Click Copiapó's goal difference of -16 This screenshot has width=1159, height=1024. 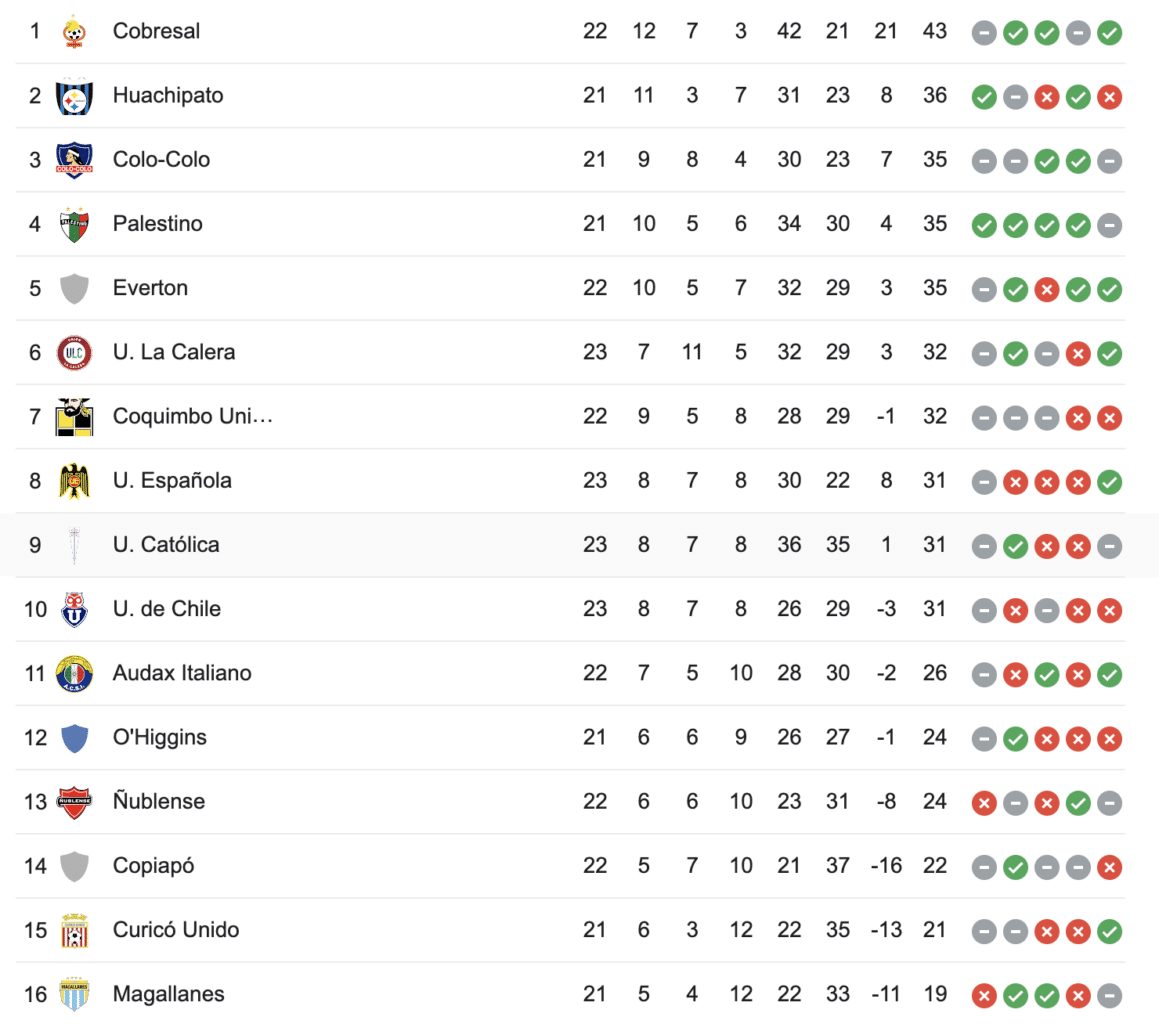tap(885, 866)
